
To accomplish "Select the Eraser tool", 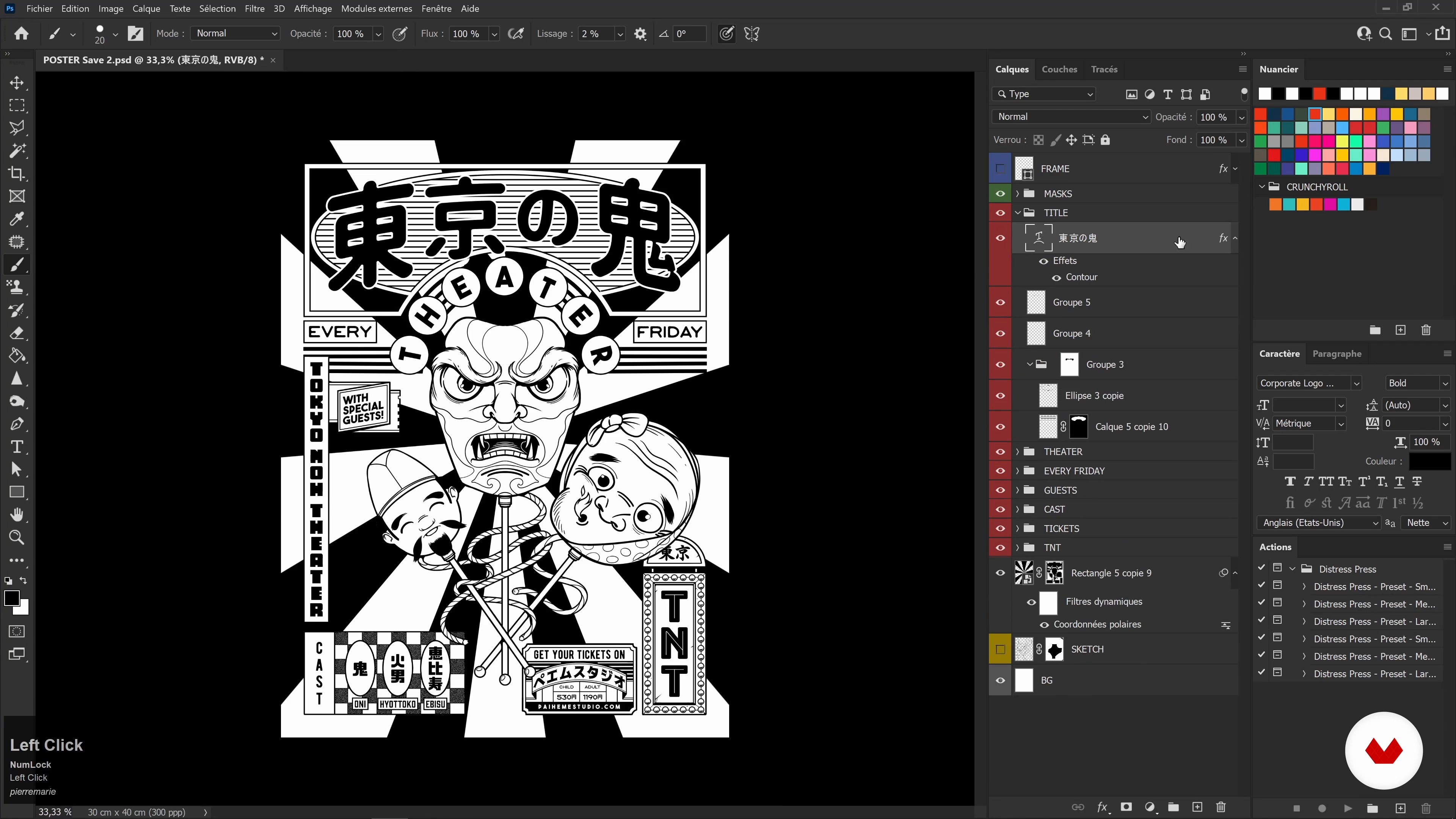I will pos(17,333).
